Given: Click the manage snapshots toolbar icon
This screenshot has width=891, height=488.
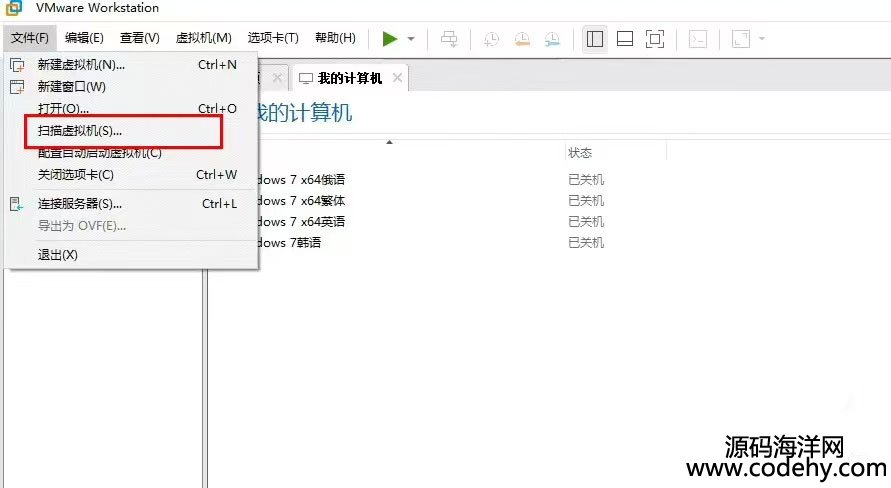Looking at the screenshot, I should (552, 39).
